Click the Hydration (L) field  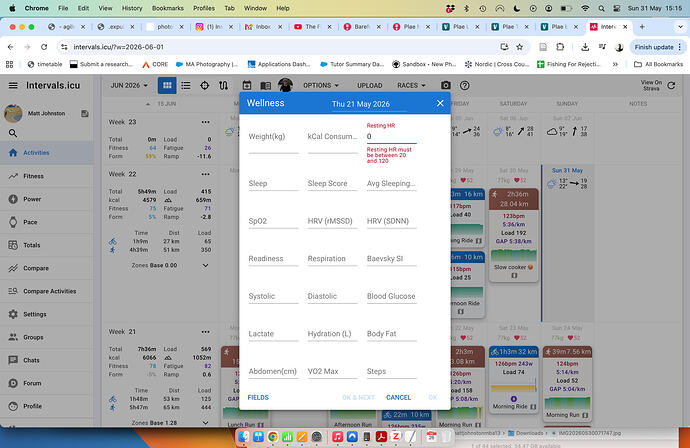[x=333, y=334]
